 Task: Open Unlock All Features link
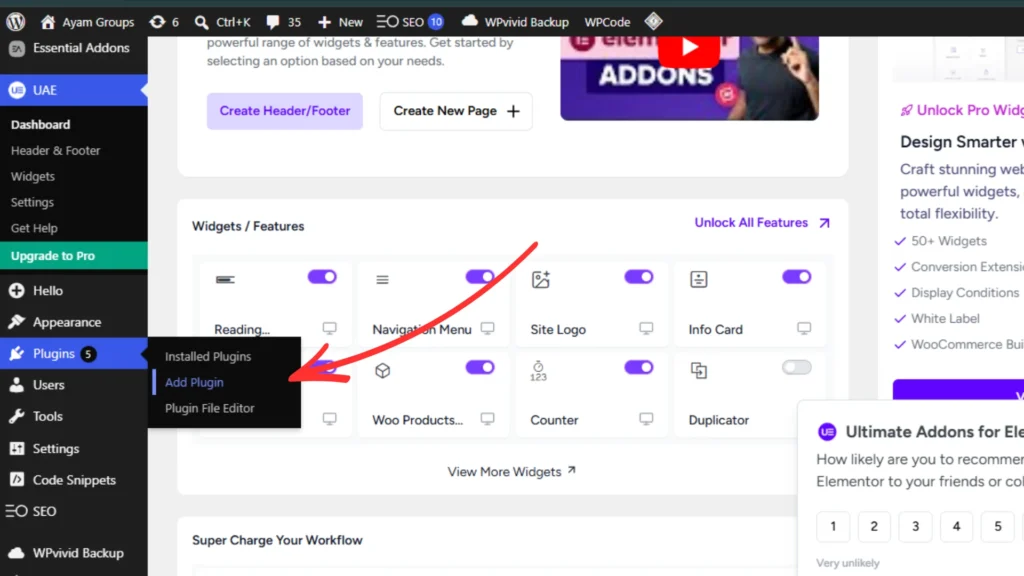click(762, 223)
